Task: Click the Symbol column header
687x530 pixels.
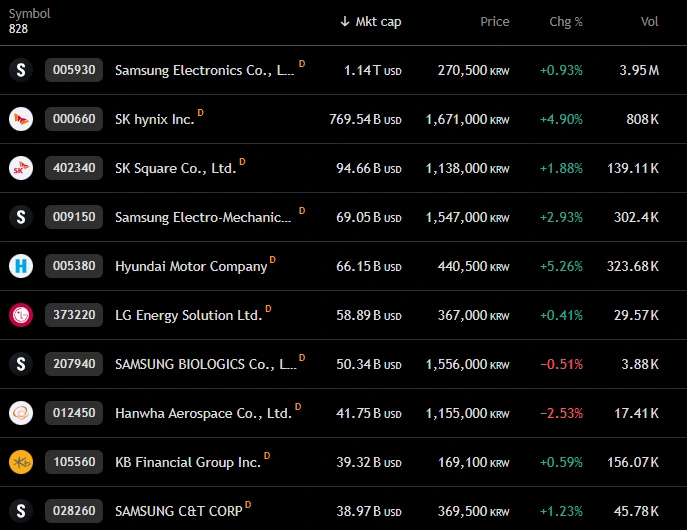Action: 29,14
